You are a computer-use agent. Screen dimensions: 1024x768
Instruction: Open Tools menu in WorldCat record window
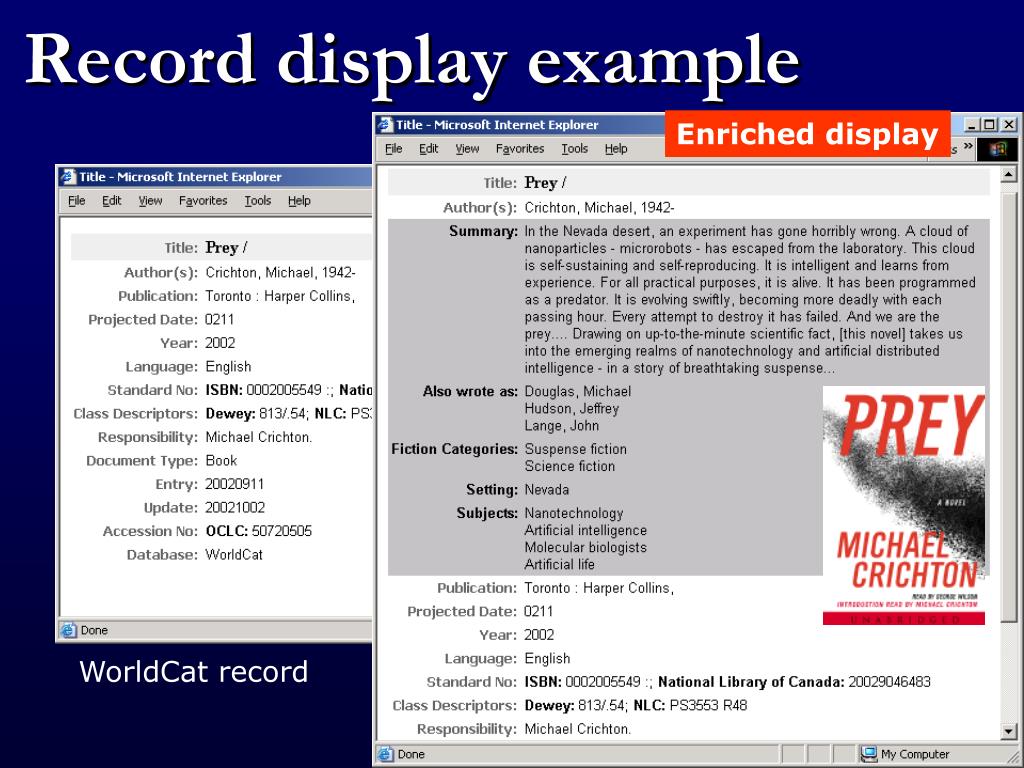click(x=258, y=201)
